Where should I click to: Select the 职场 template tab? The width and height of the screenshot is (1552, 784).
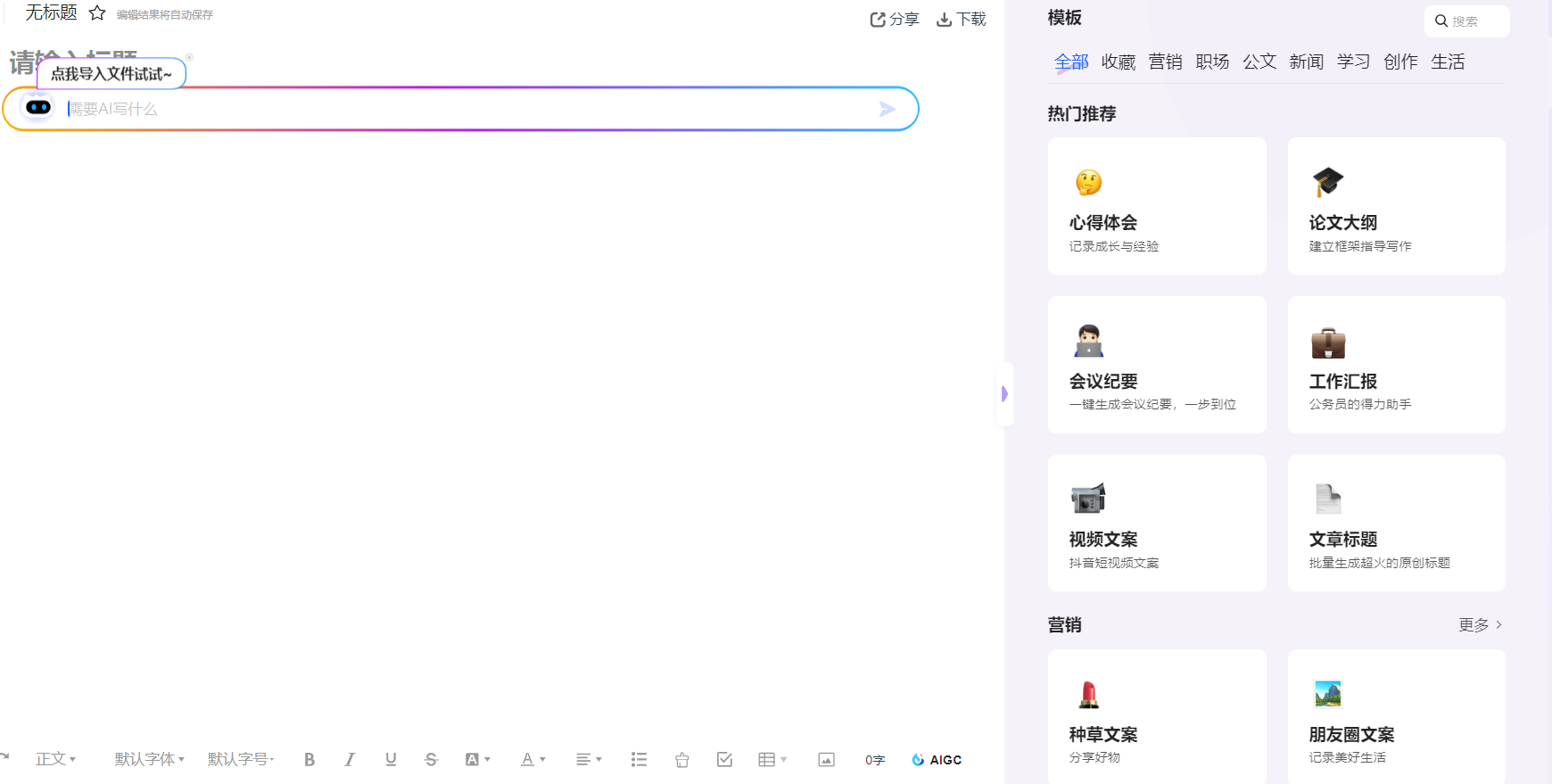1212,62
